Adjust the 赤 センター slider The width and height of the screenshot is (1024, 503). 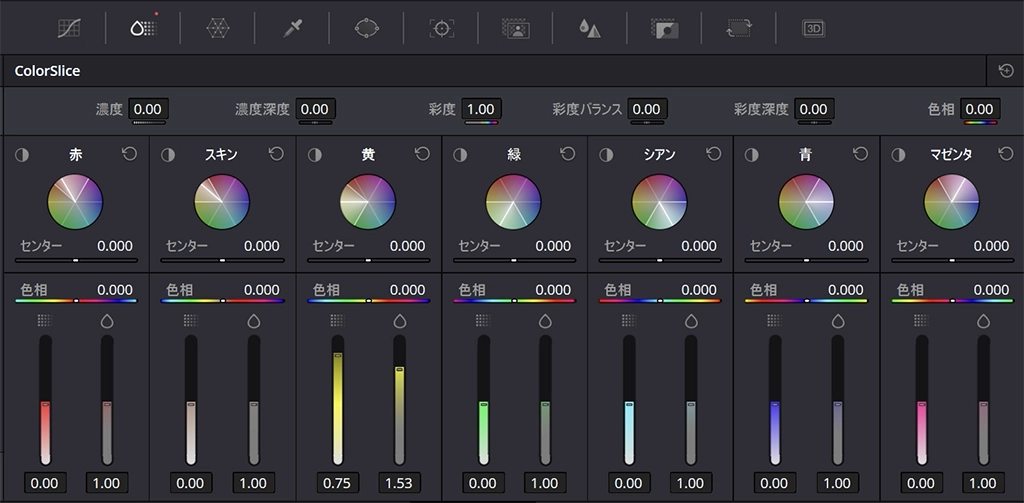(76, 260)
